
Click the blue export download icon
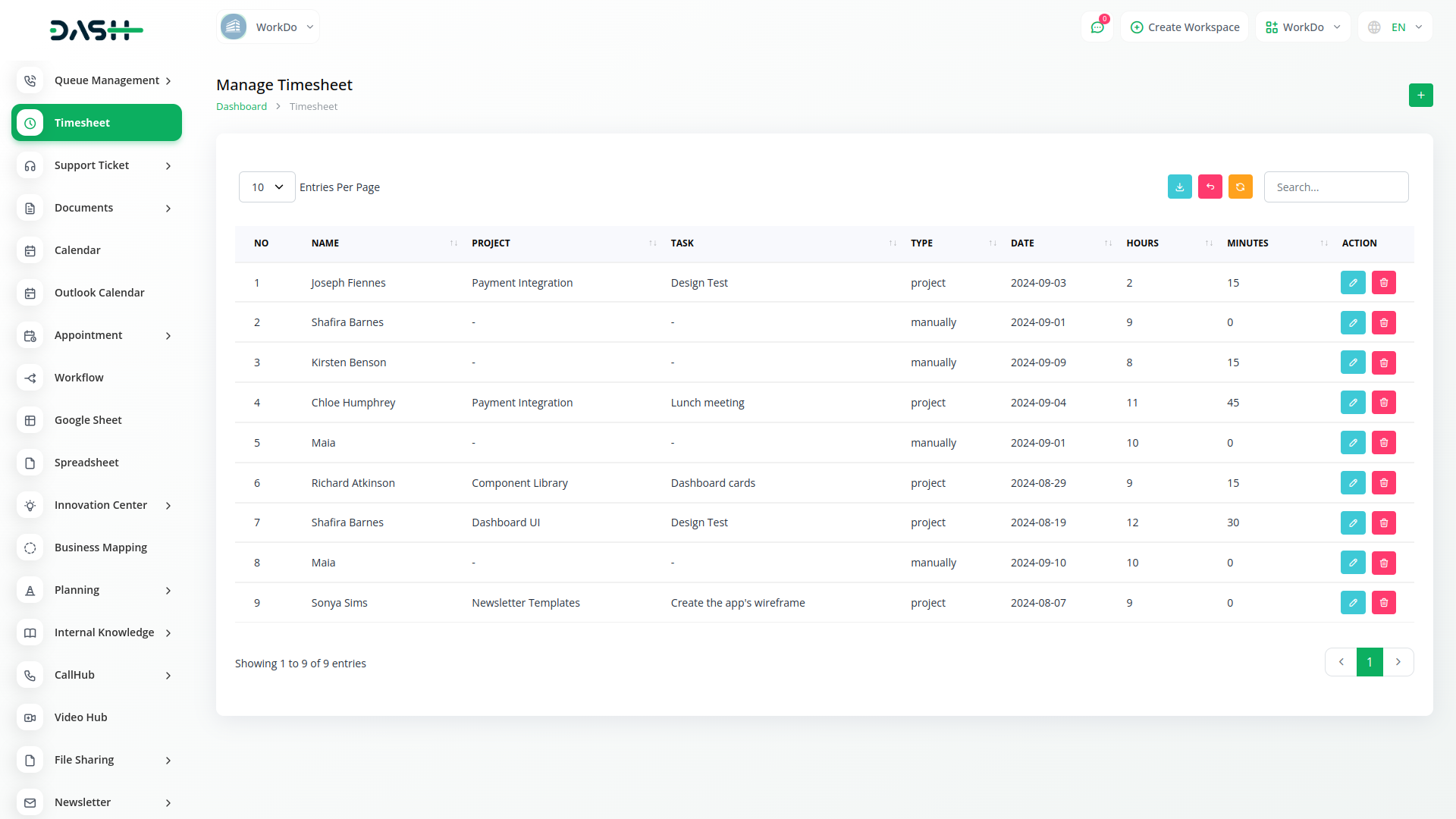(x=1179, y=187)
